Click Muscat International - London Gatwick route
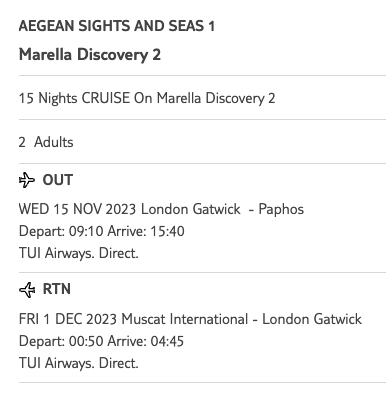 (242, 319)
